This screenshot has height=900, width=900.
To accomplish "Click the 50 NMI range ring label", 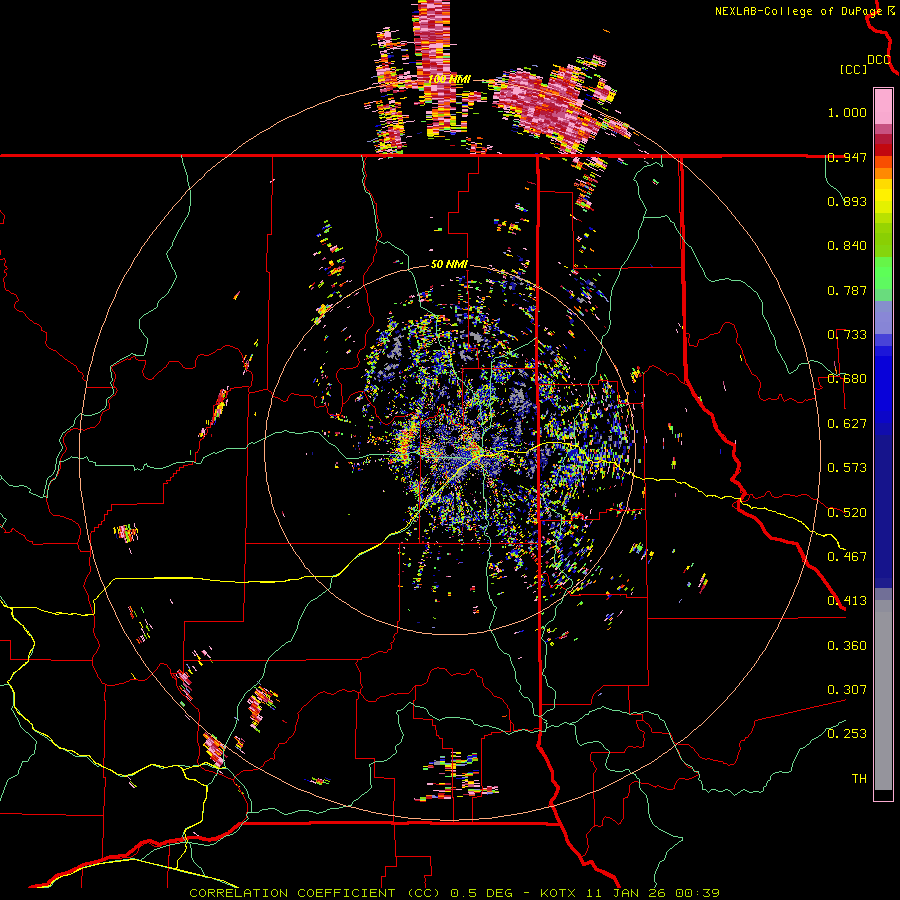I will click(x=449, y=264).
